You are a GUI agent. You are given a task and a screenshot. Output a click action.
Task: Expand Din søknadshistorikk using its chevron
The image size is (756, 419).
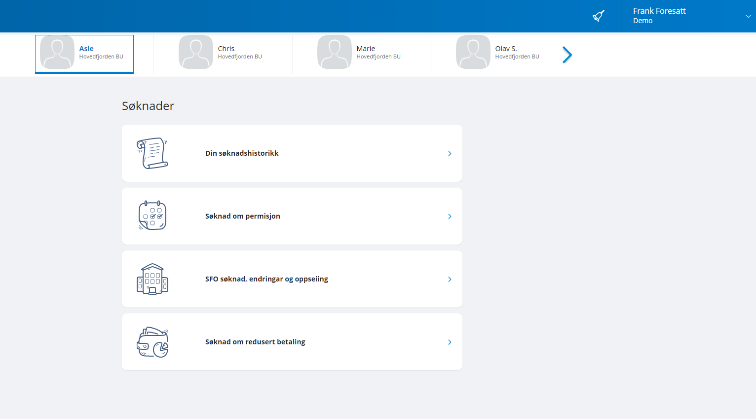[449, 154]
